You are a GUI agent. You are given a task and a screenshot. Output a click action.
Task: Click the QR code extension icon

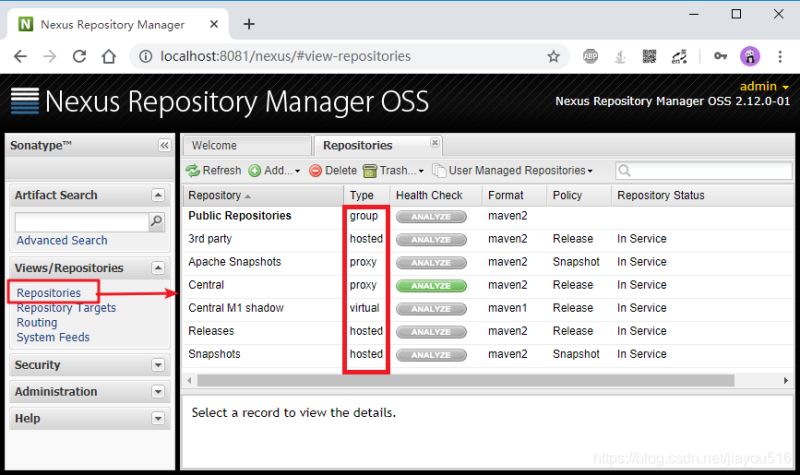pos(649,56)
